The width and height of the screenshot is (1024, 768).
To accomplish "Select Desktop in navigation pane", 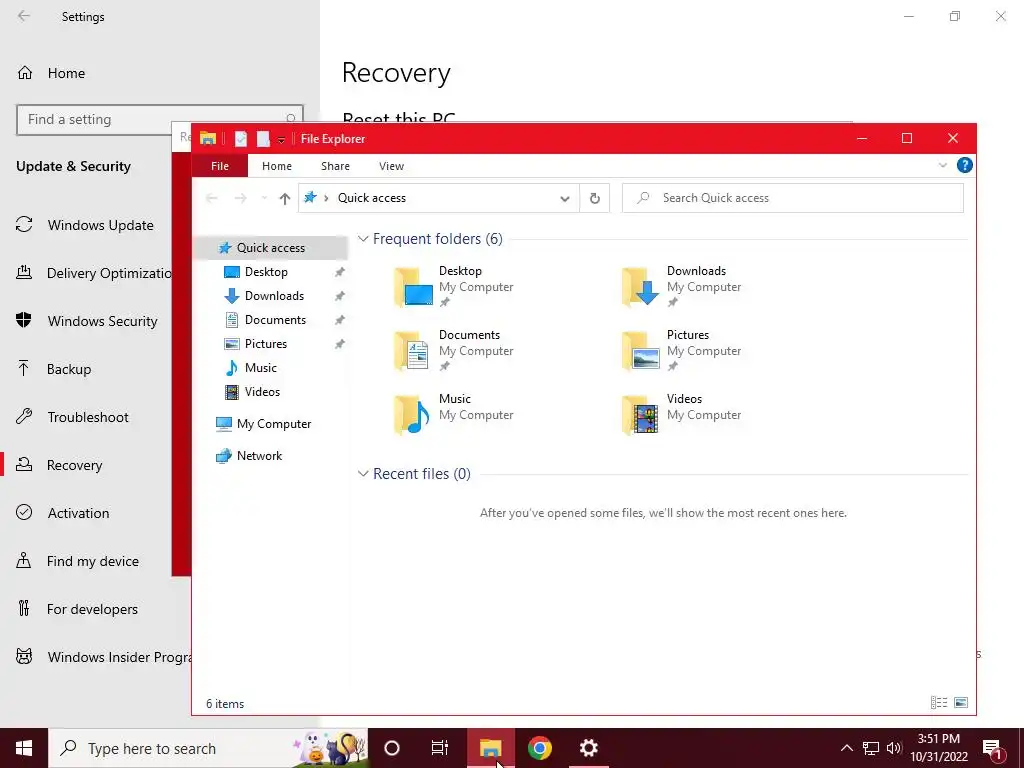I will pos(266,272).
